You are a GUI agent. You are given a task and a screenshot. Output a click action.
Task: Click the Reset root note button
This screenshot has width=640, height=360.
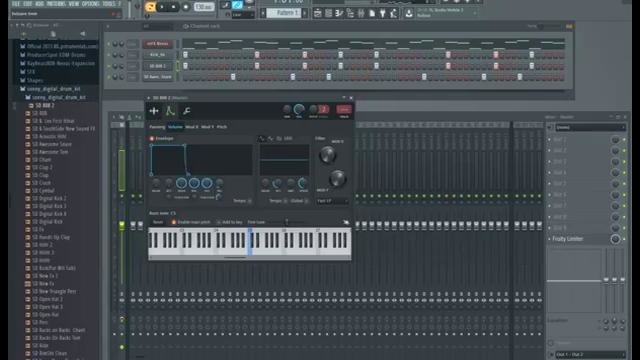pyautogui.click(x=158, y=222)
